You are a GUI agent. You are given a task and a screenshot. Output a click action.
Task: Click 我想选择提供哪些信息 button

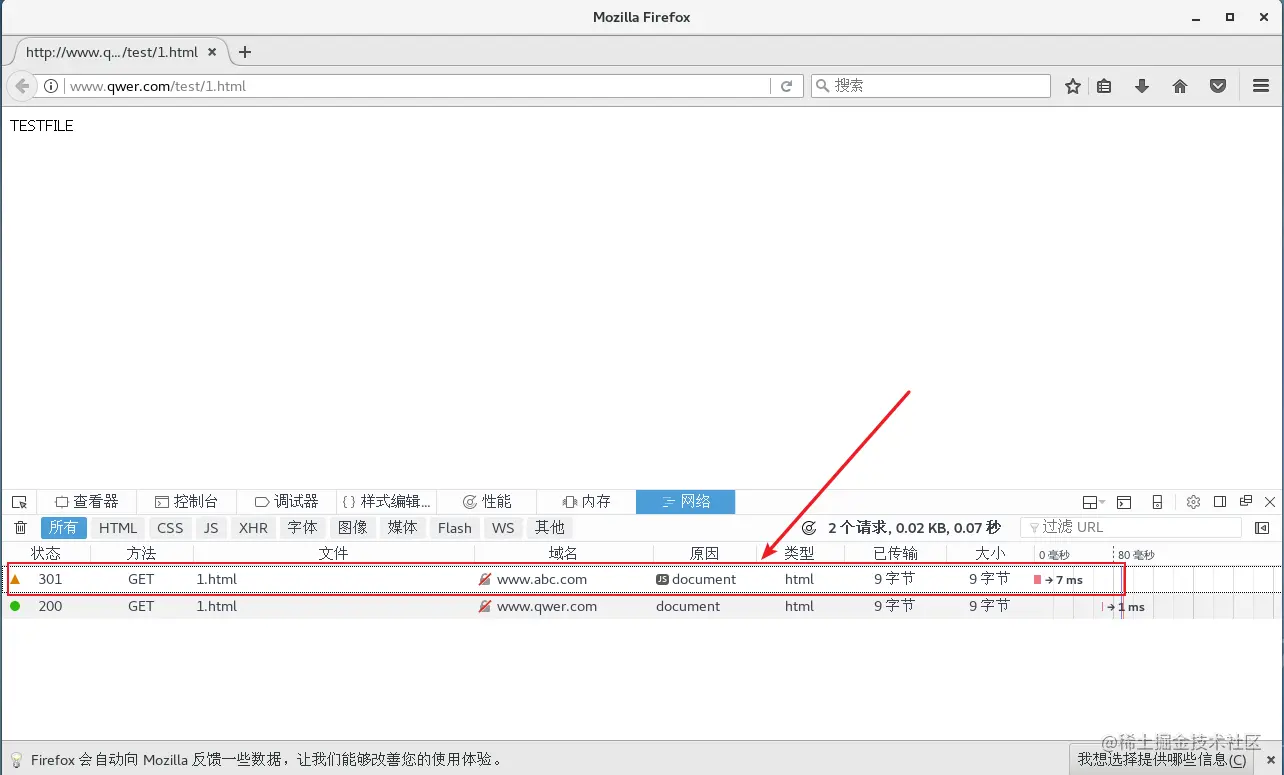(1161, 759)
